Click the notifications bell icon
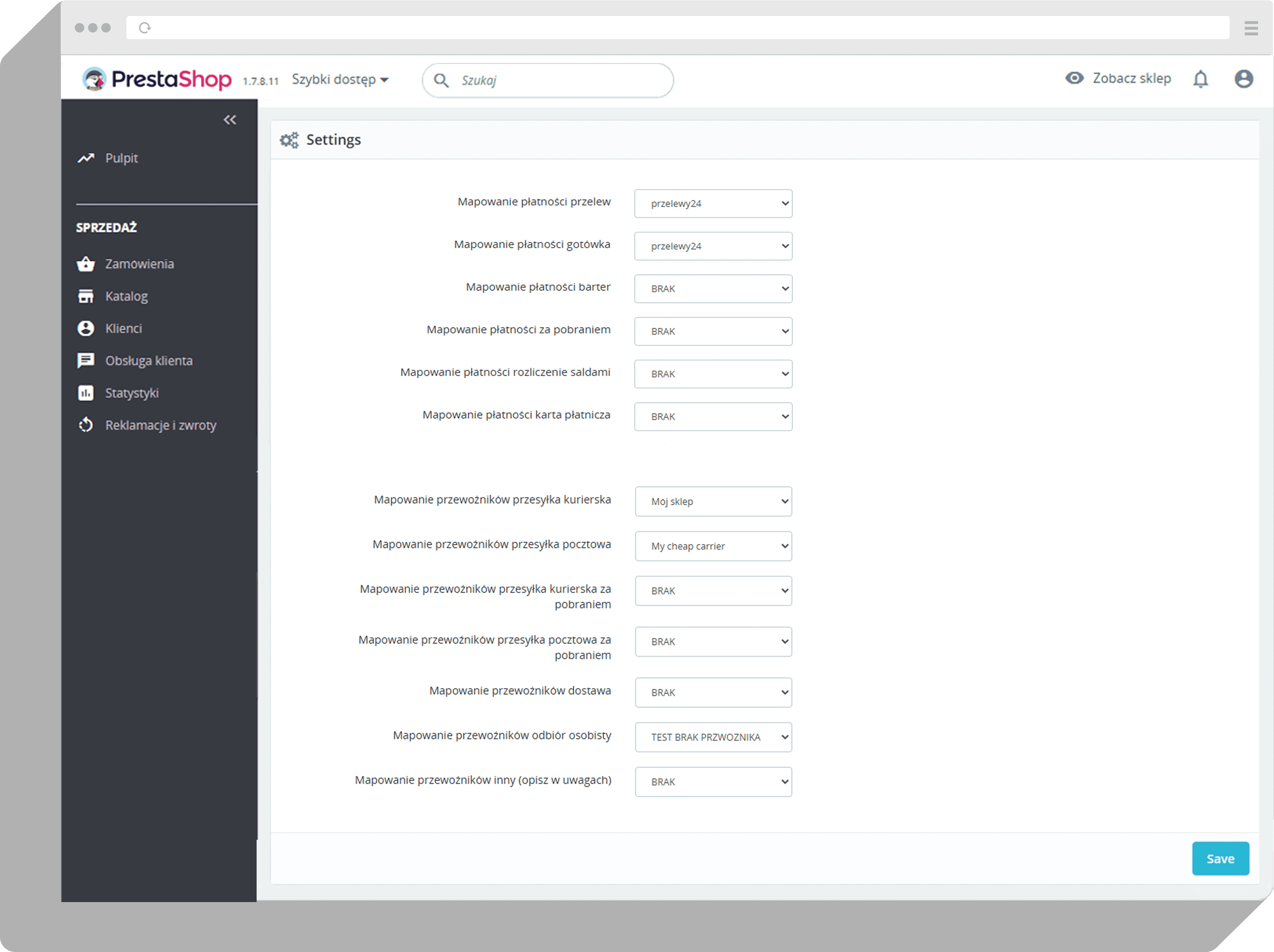1274x952 pixels. (x=1200, y=79)
